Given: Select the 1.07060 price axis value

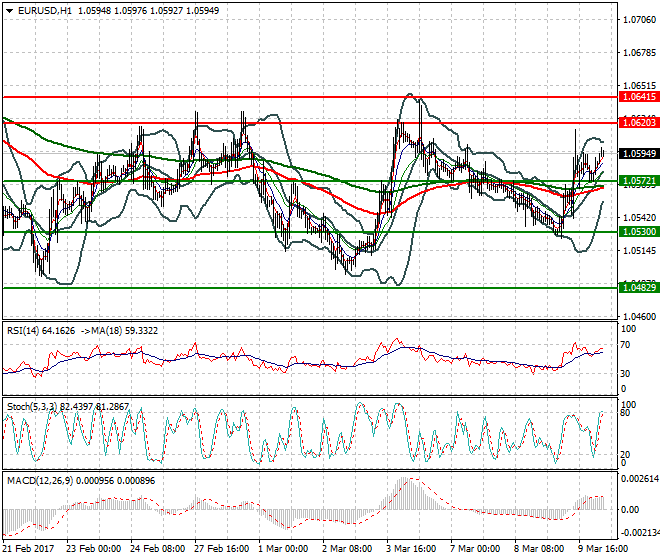Looking at the screenshot, I should (639, 20).
